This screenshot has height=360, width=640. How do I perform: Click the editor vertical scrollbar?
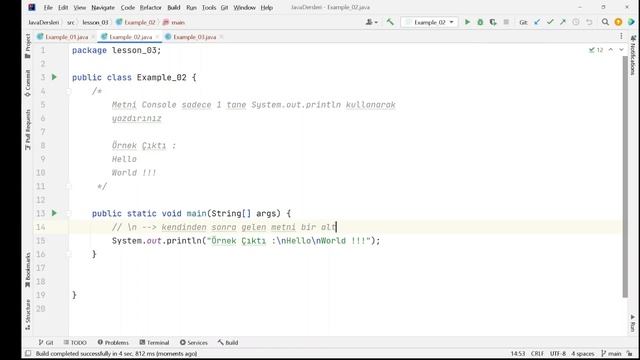[625, 176]
